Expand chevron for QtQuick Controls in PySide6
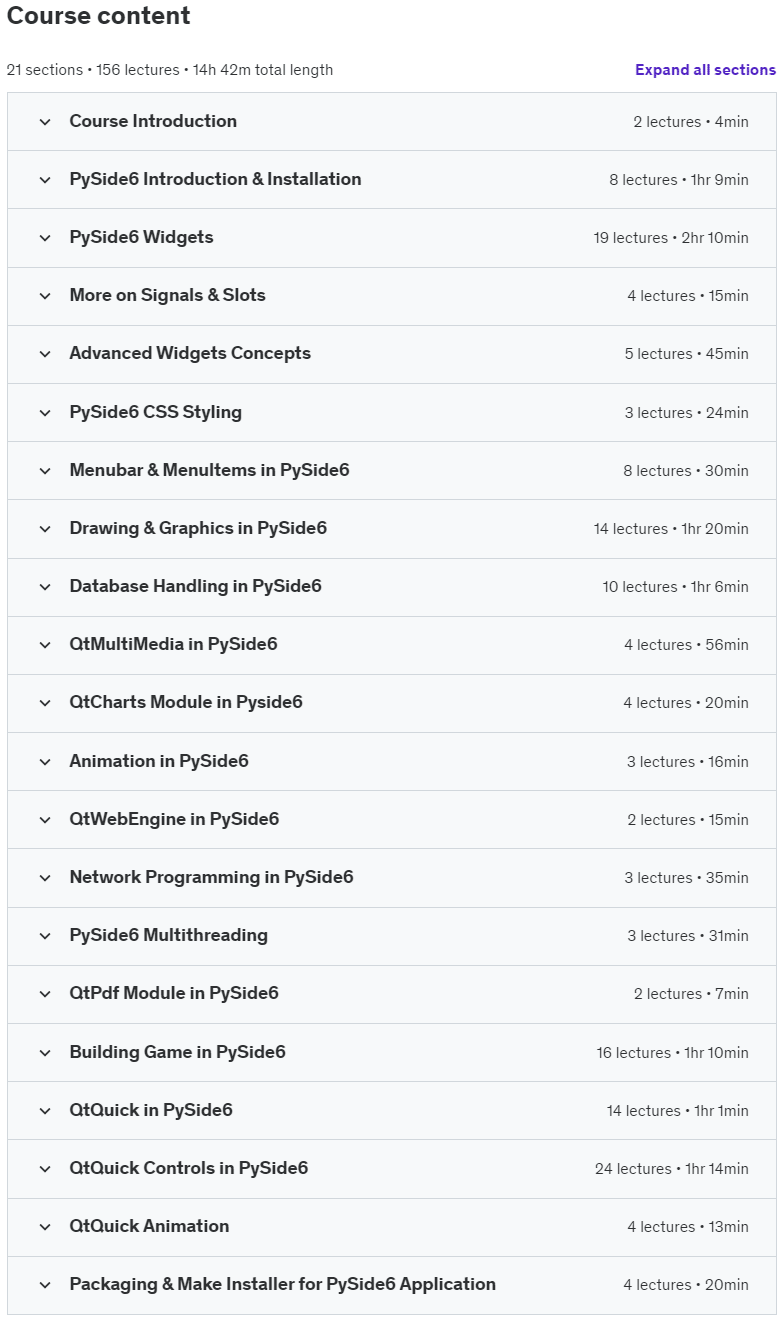This screenshot has width=781, height=1319. (45, 1169)
